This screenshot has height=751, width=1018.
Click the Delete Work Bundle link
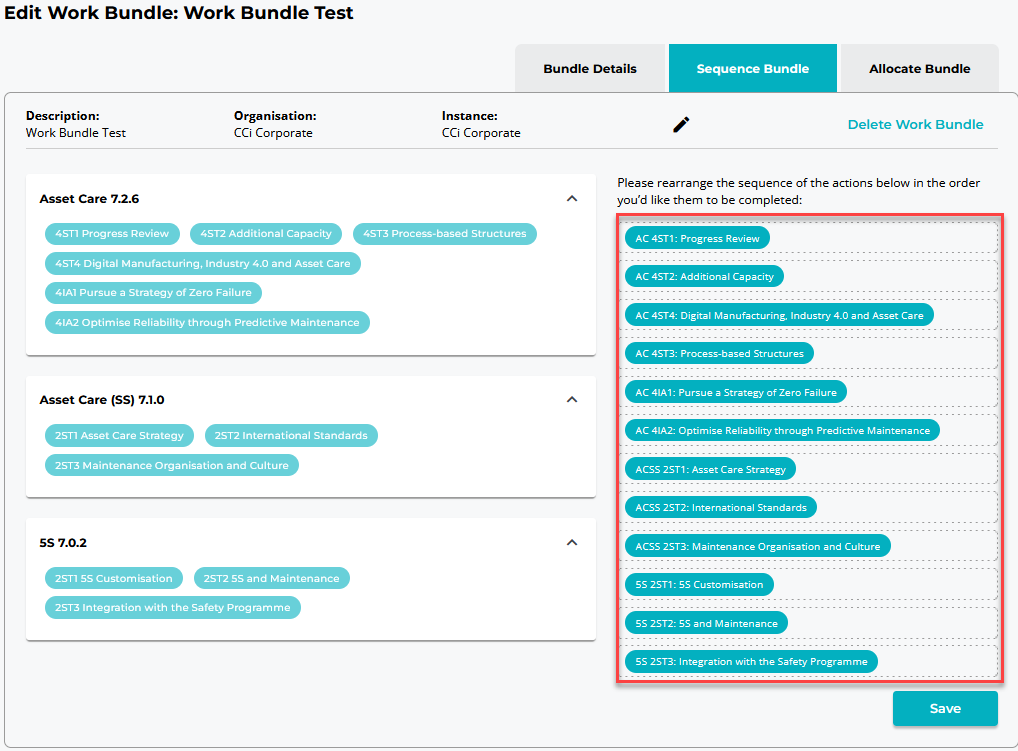coord(915,125)
